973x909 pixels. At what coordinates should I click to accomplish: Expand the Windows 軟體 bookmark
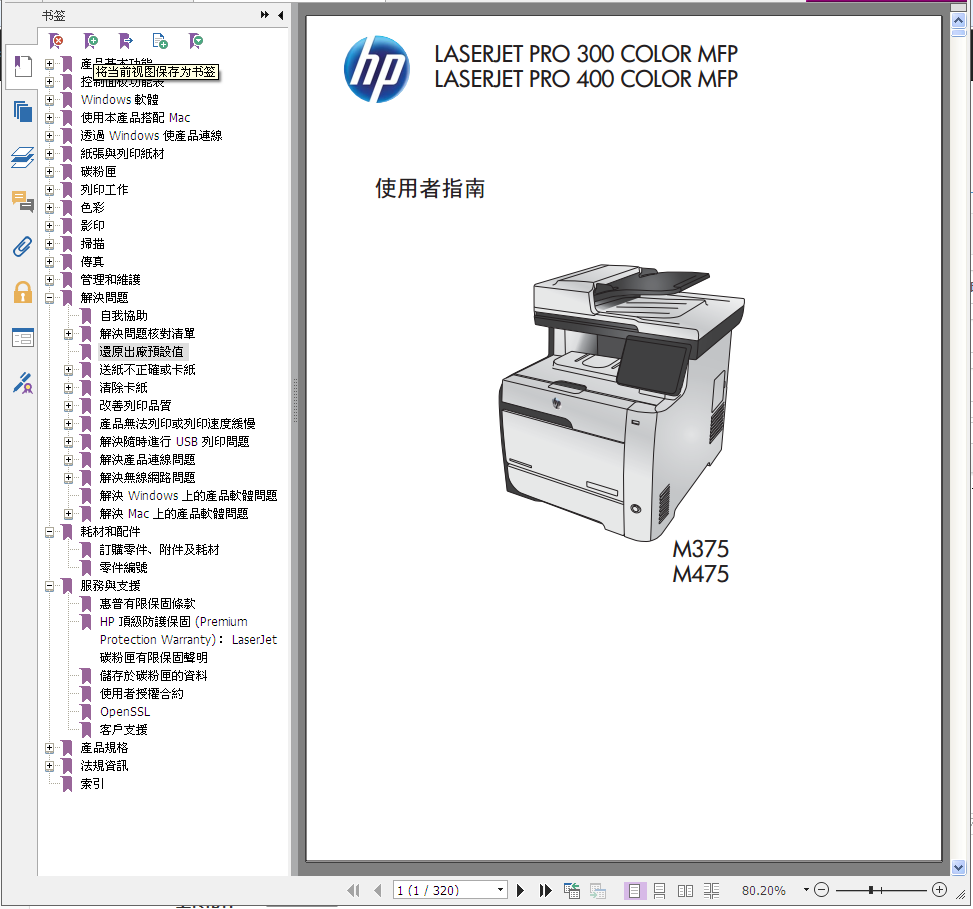click(x=50, y=99)
